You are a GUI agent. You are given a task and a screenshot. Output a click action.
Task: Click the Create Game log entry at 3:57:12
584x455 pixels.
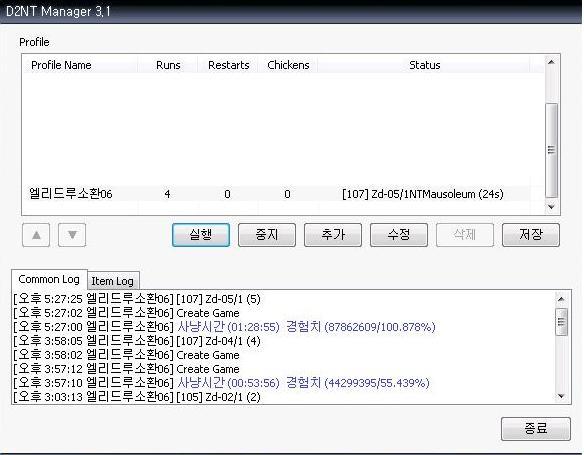click(x=126, y=369)
